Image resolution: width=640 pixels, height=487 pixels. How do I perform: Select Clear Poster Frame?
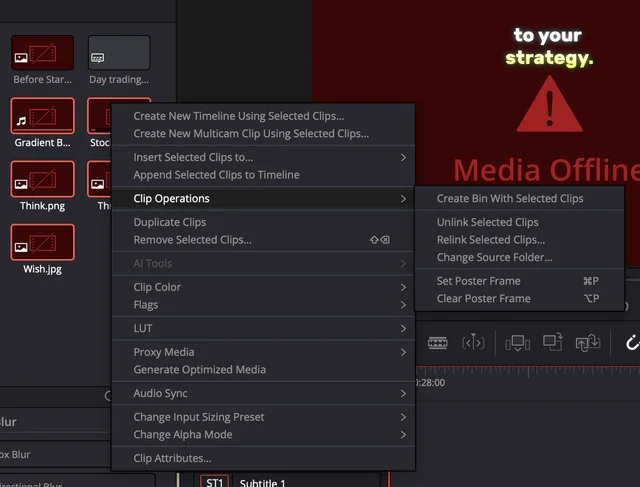coord(520,298)
